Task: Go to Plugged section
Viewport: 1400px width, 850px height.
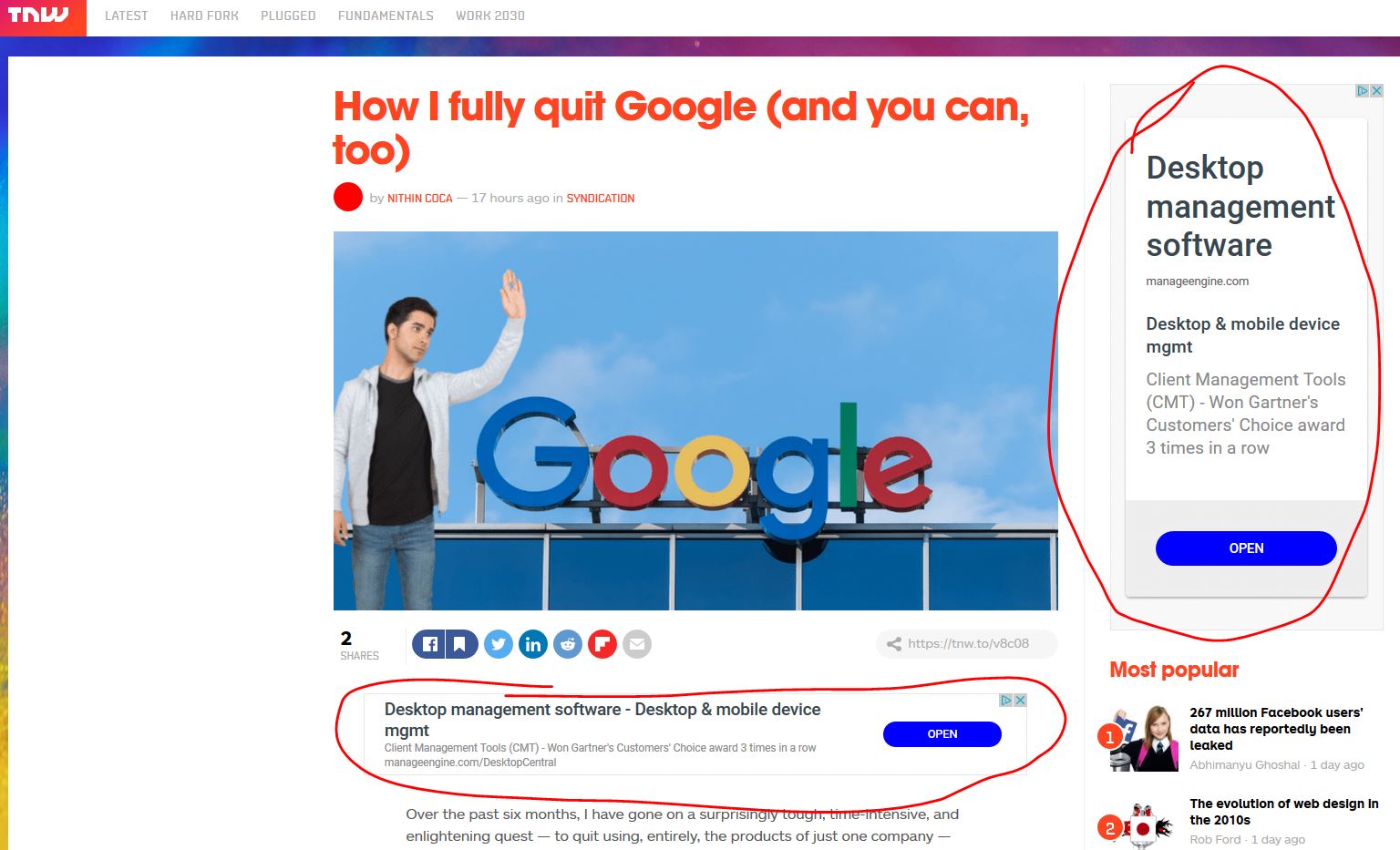Action: click(288, 15)
